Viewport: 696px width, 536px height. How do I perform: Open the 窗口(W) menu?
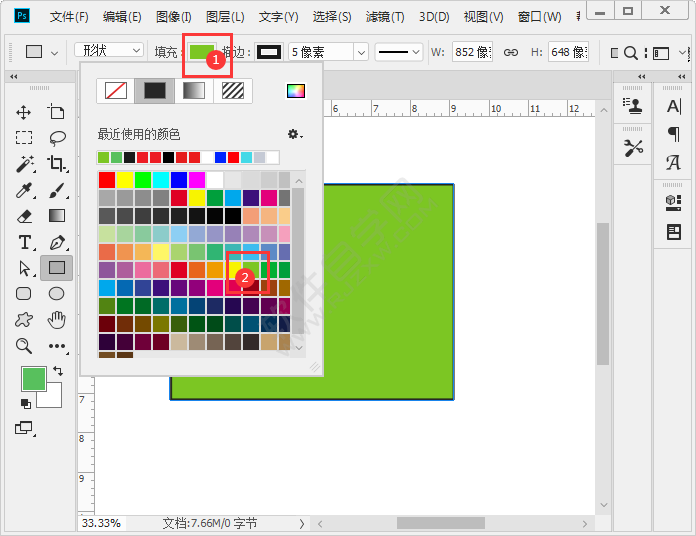pos(539,17)
